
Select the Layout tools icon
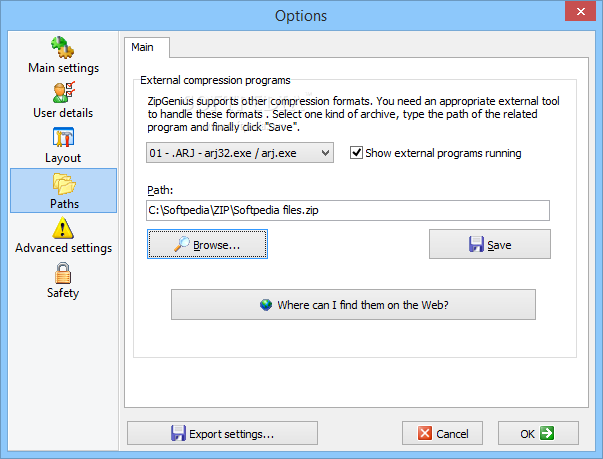(63, 137)
